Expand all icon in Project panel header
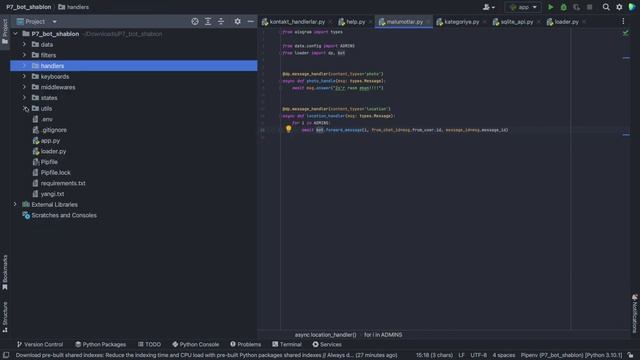The image size is (640, 360). [208, 22]
